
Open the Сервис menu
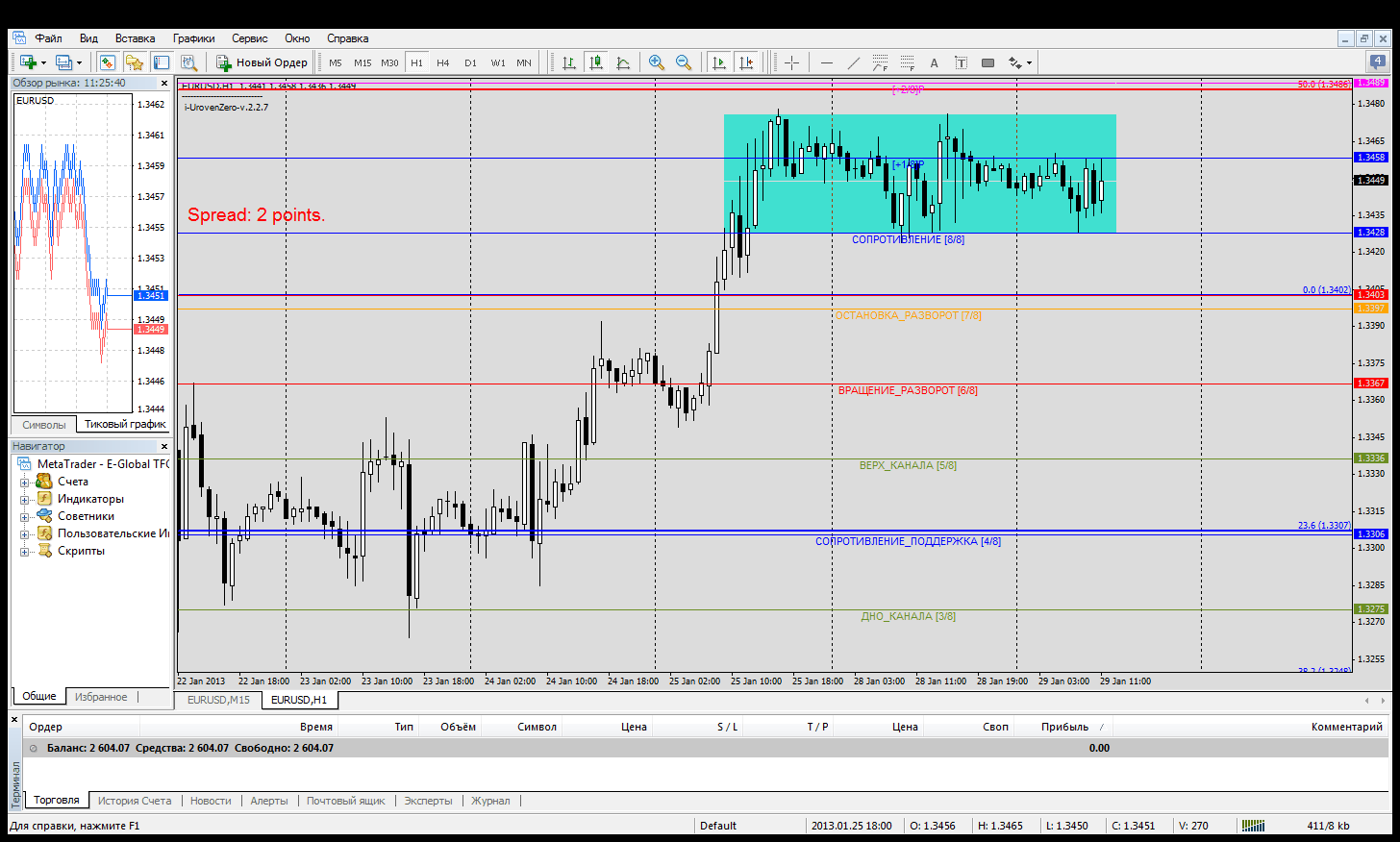249,38
